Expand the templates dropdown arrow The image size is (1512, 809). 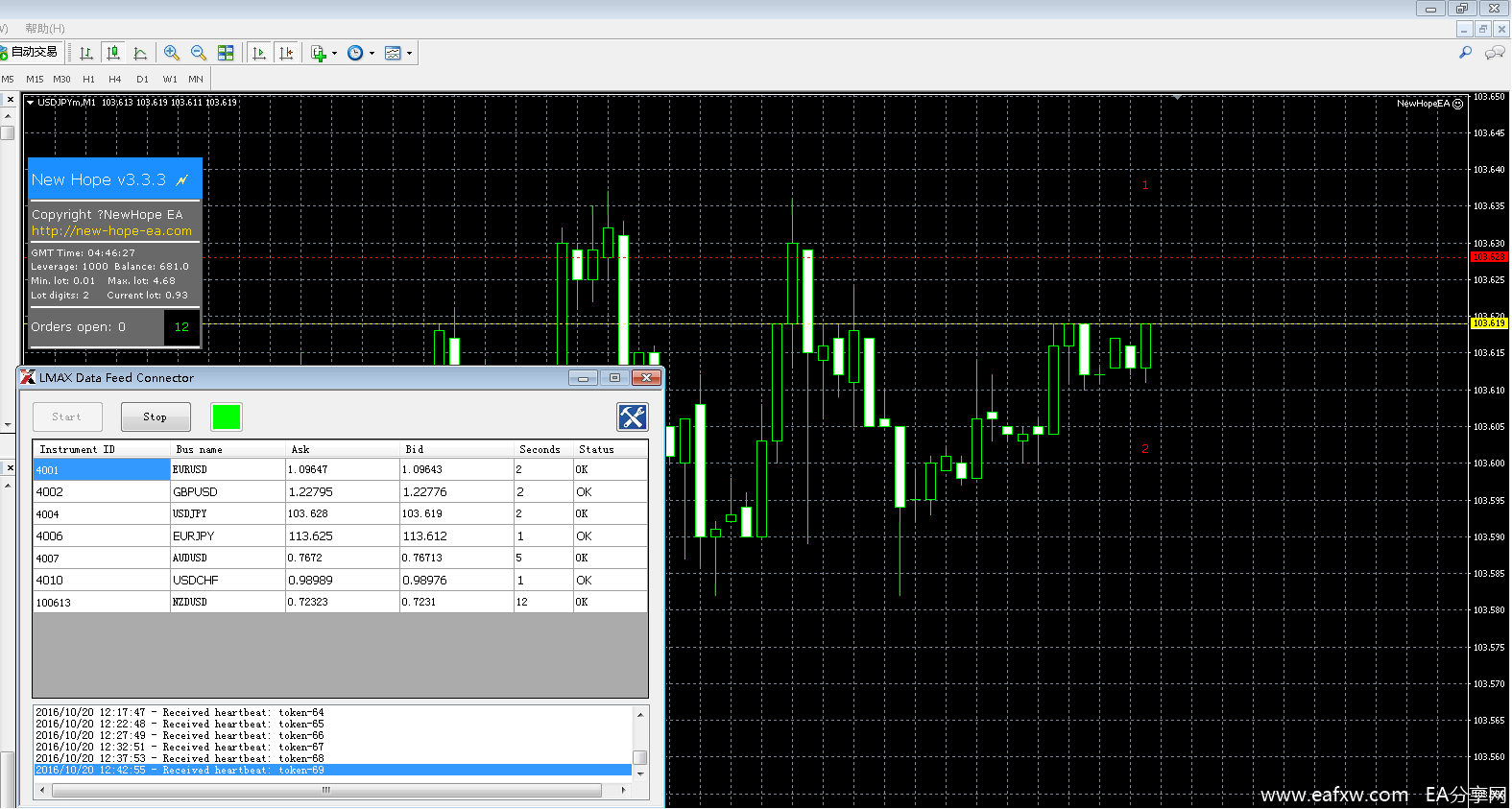pos(409,54)
